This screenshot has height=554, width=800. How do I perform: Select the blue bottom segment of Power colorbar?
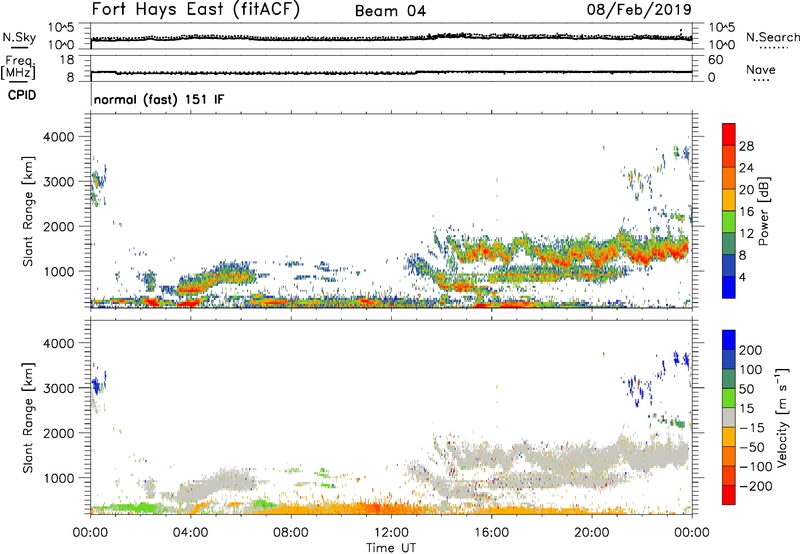(x=729, y=288)
